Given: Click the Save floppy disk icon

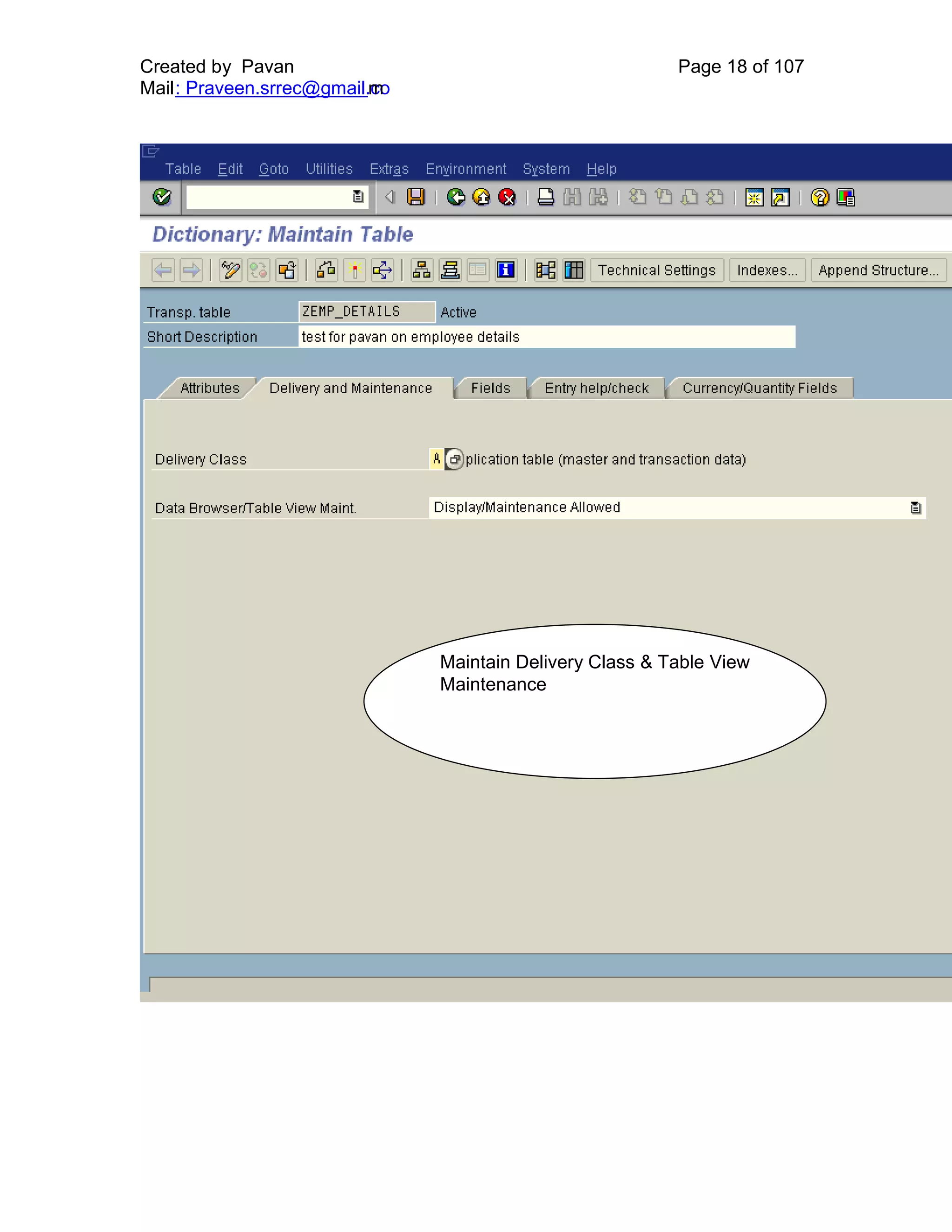Looking at the screenshot, I should 416,197.
